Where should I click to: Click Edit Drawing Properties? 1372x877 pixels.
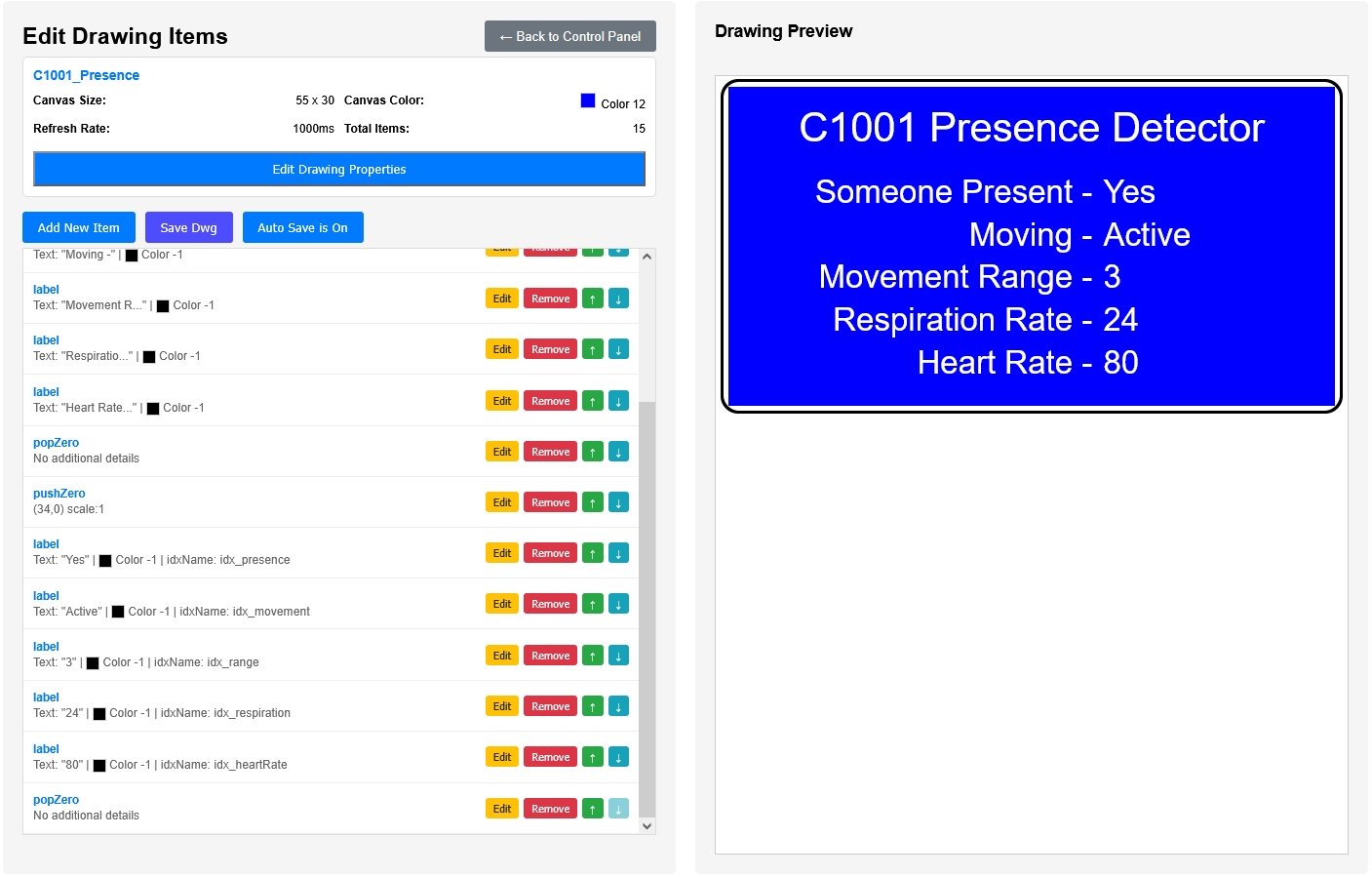(338, 169)
